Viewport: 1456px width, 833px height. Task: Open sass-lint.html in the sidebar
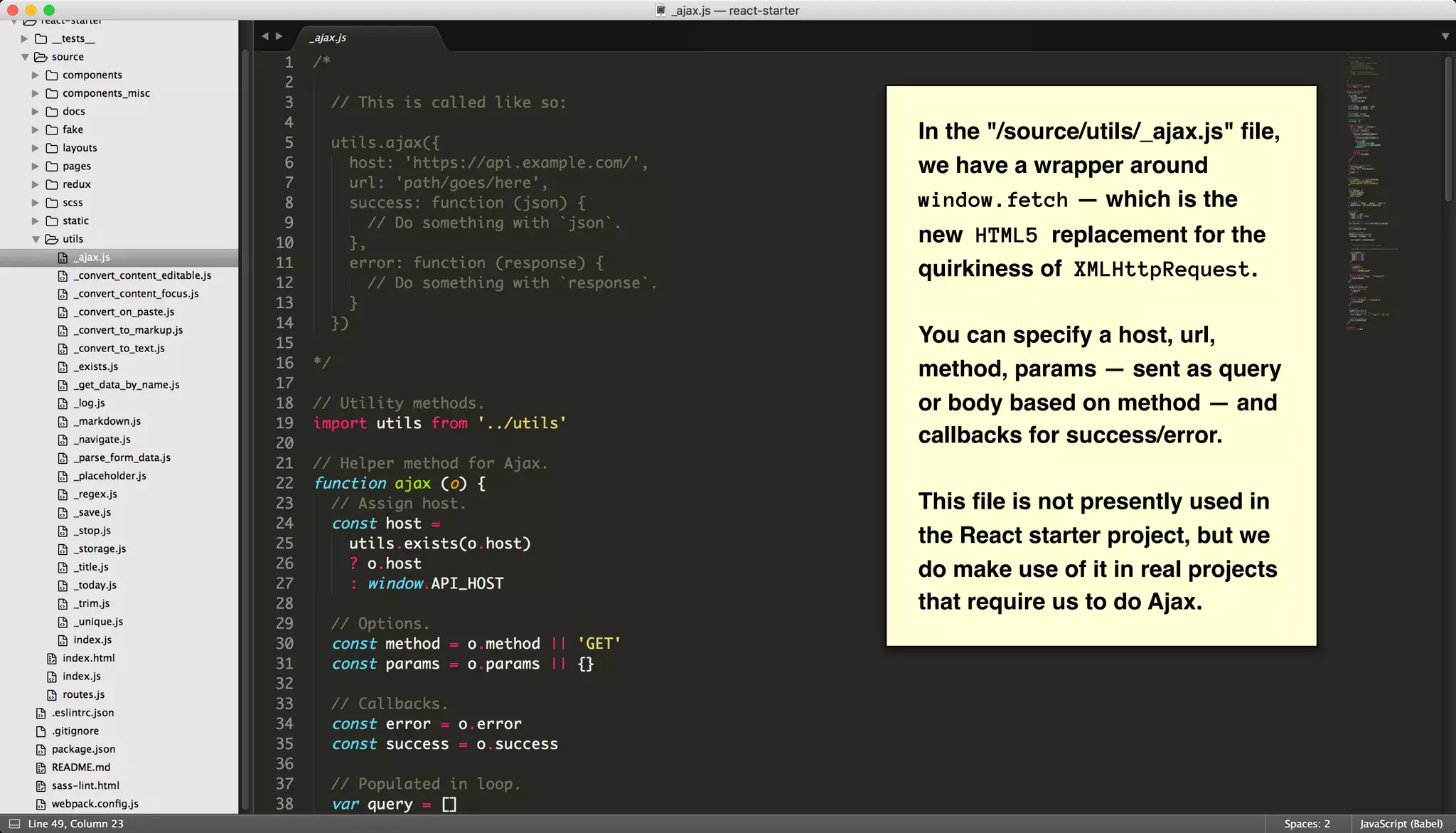click(85, 785)
